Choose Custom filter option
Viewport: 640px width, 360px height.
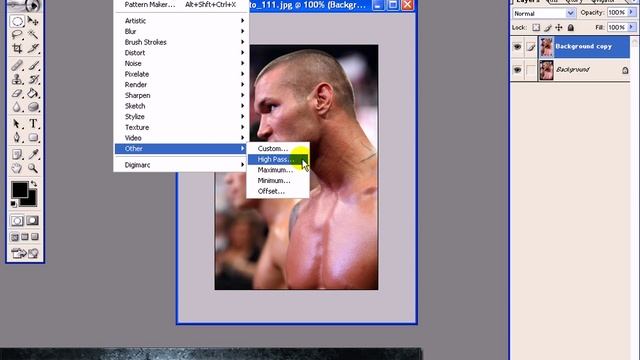278,149
